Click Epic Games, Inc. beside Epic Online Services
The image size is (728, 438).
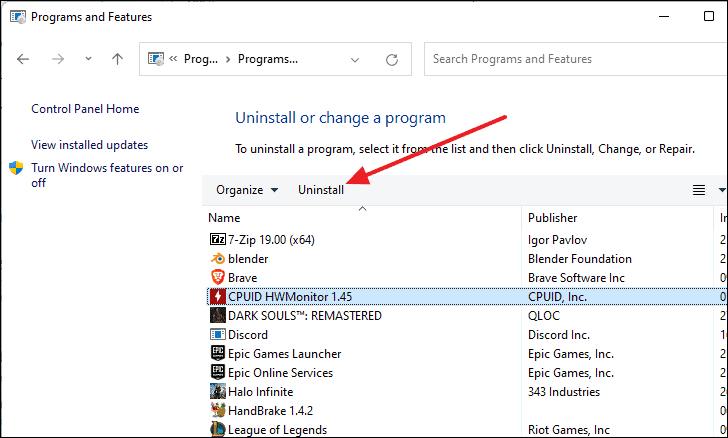pyautogui.click(x=571, y=373)
